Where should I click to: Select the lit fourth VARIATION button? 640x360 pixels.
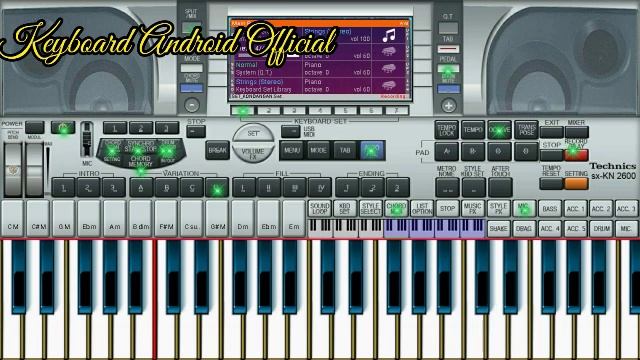coord(217,188)
